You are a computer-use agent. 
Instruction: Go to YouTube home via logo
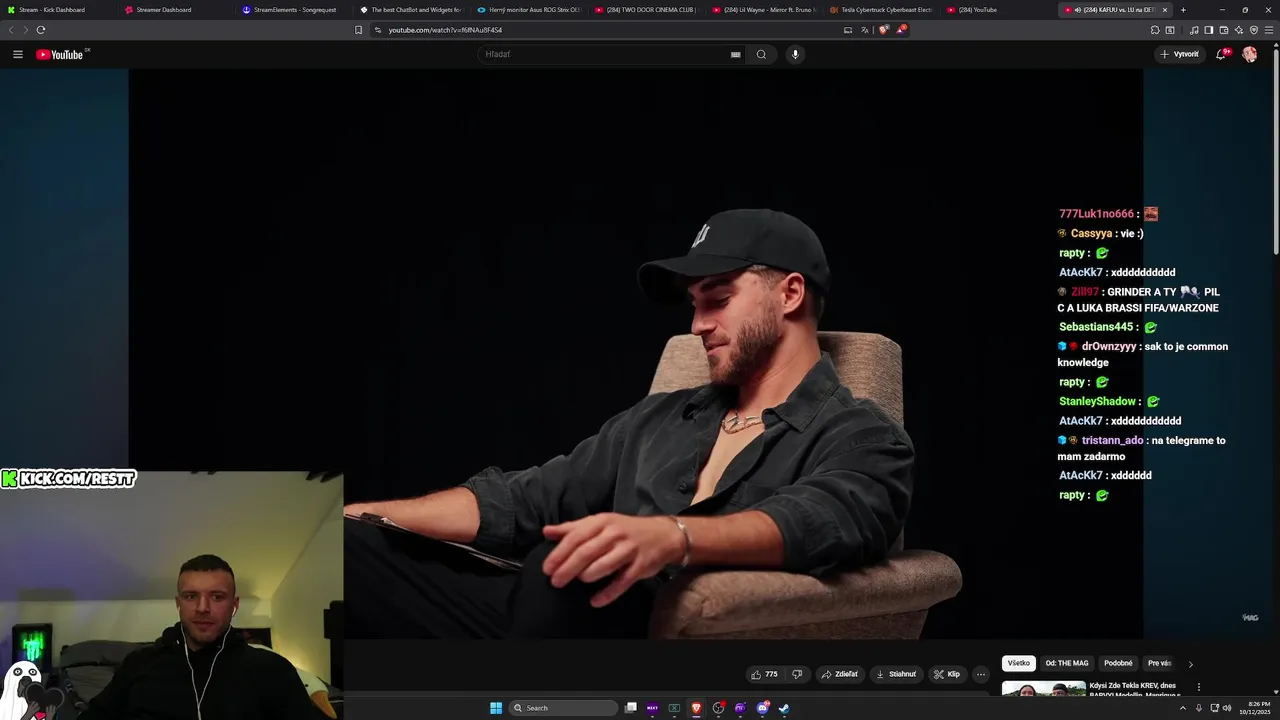(x=61, y=54)
